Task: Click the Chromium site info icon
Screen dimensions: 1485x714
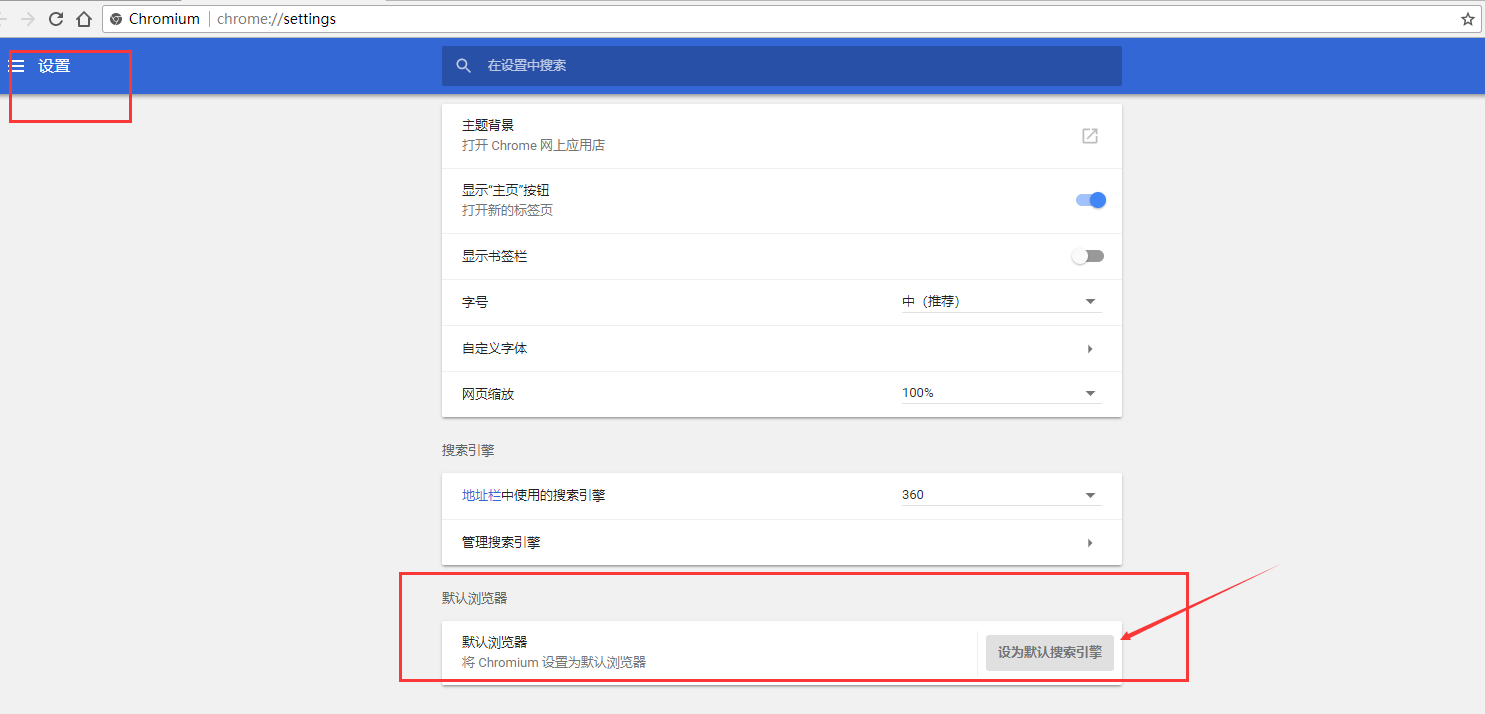Action: [x=116, y=19]
